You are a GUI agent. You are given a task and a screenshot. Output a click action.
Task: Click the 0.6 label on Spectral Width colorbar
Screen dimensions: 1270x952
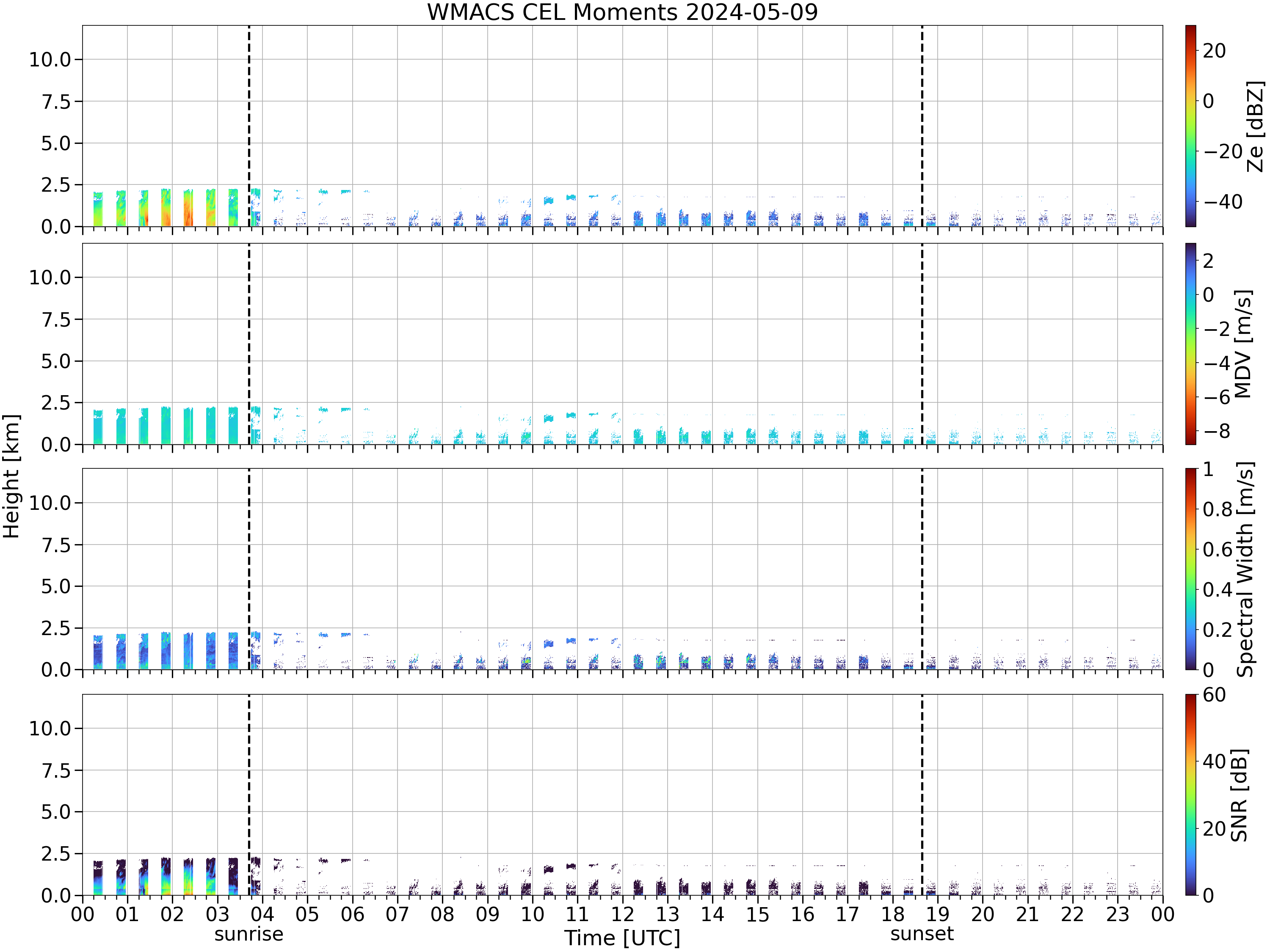[x=1218, y=549]
